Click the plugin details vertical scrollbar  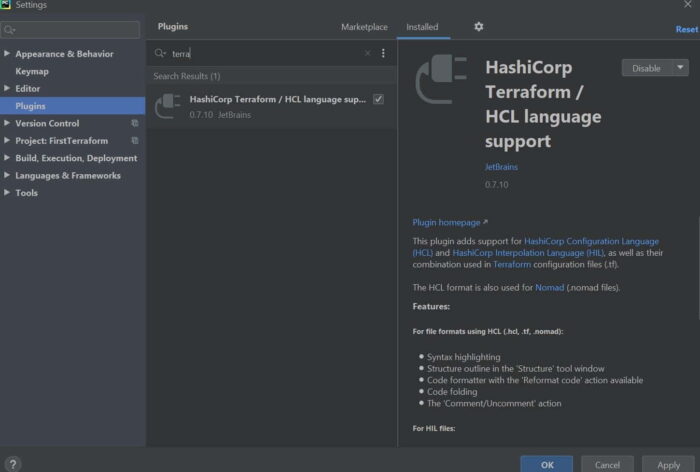pos(698,268)
